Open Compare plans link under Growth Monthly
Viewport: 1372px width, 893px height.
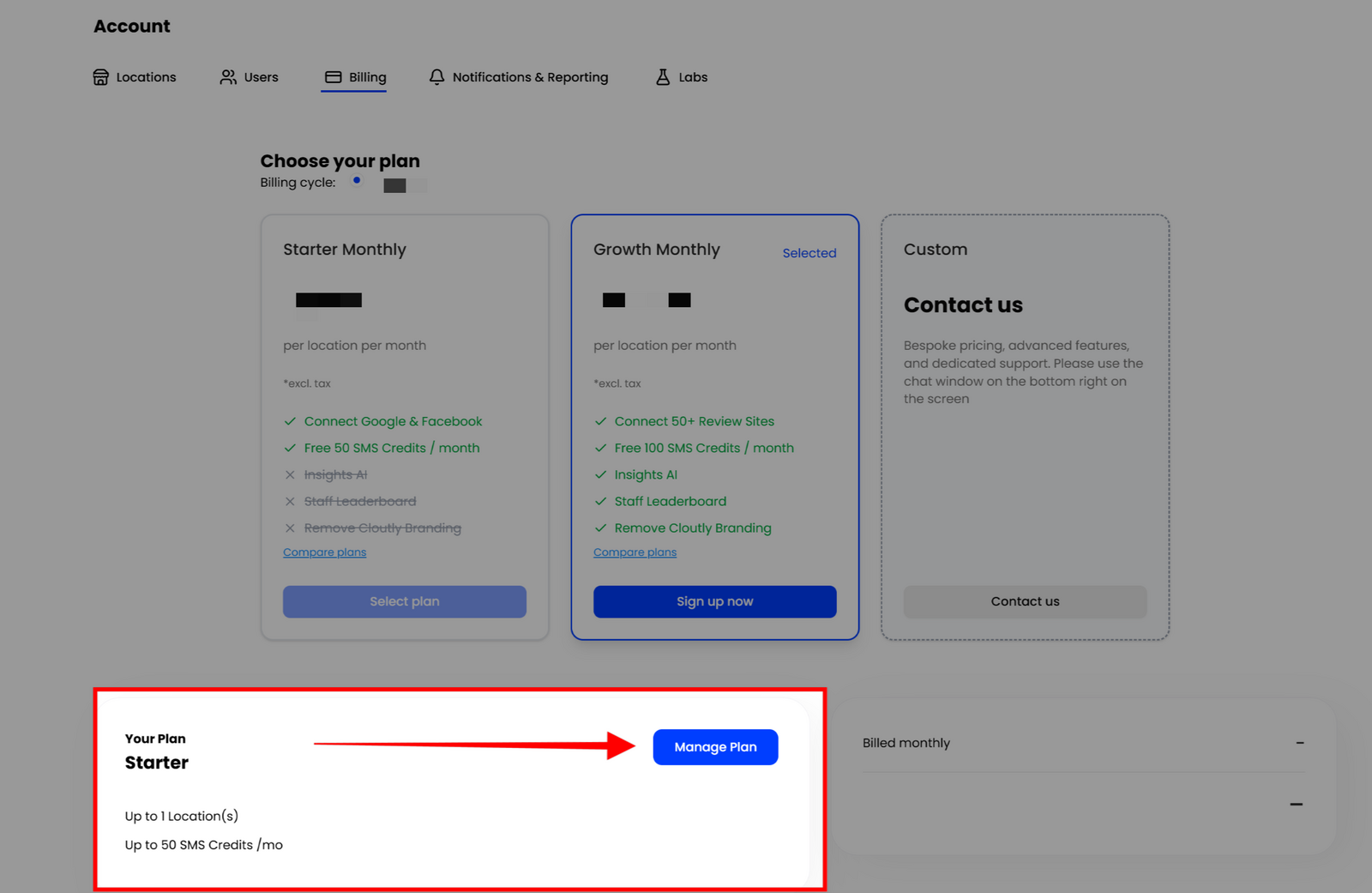coord(635,552)
